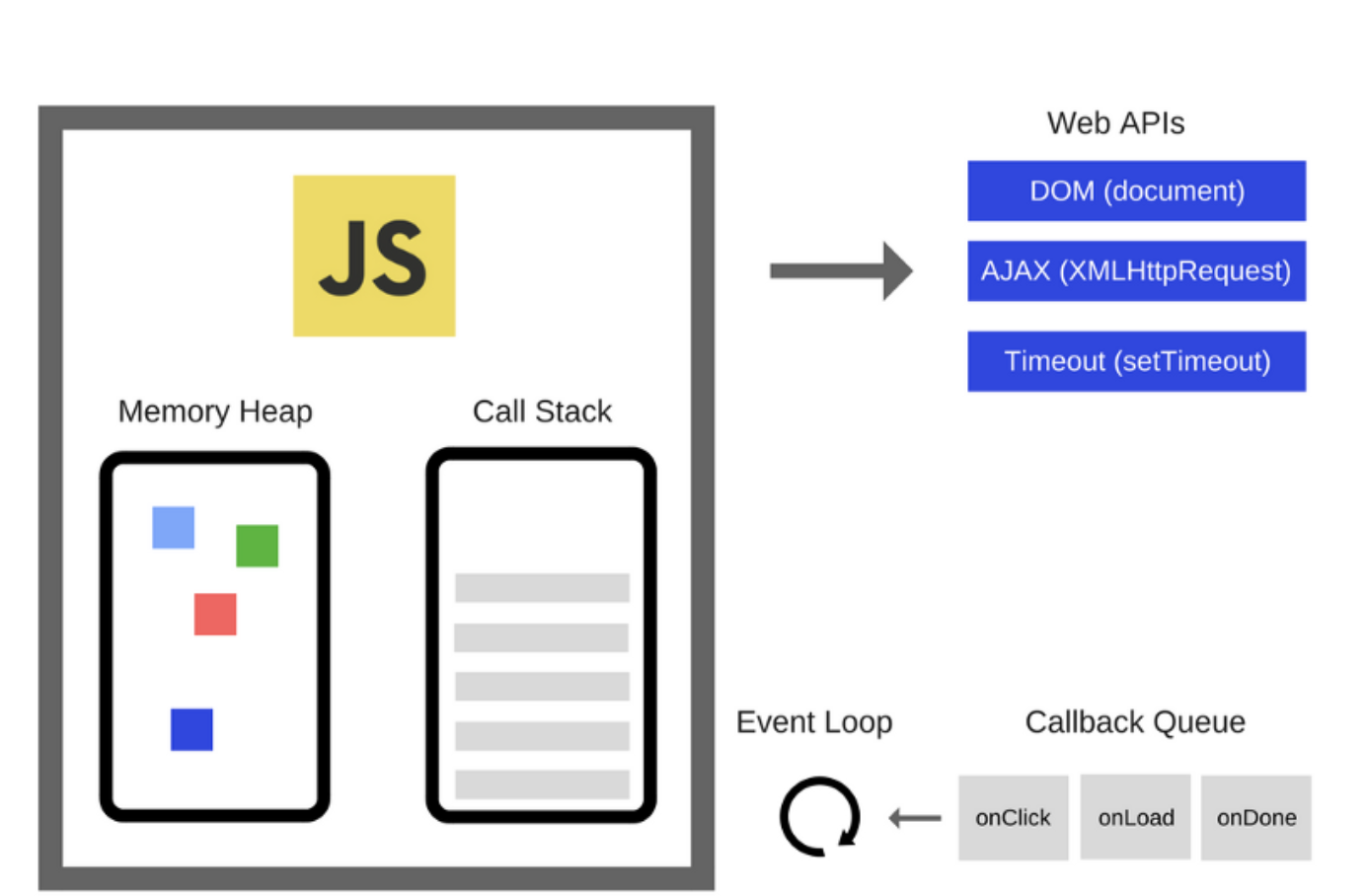Viewport: 1366px width, 896px height.
Task: Pick the red square in Memory Heap
Action: click(x=215, y=614)
